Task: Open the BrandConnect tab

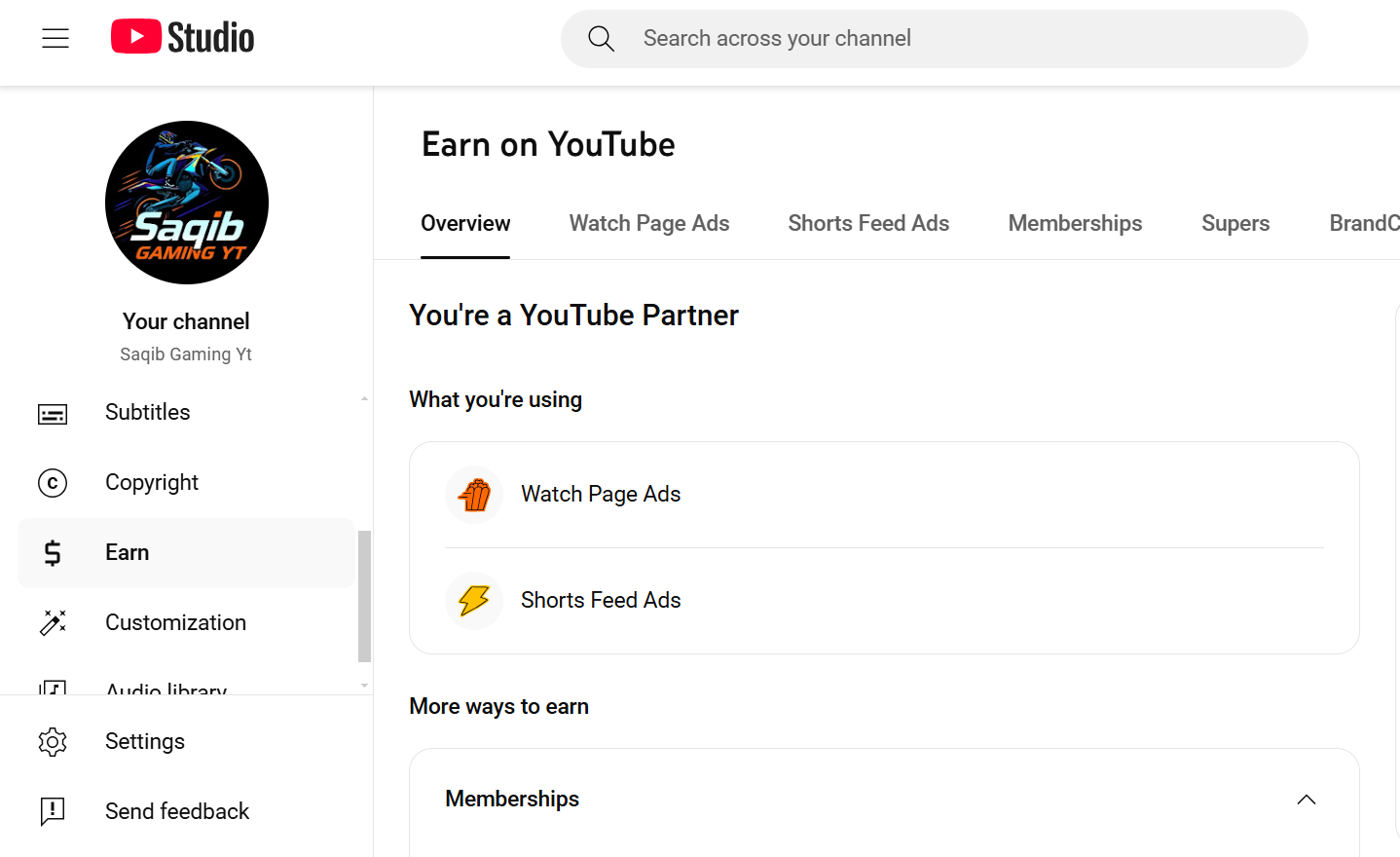Action: 1364,224
